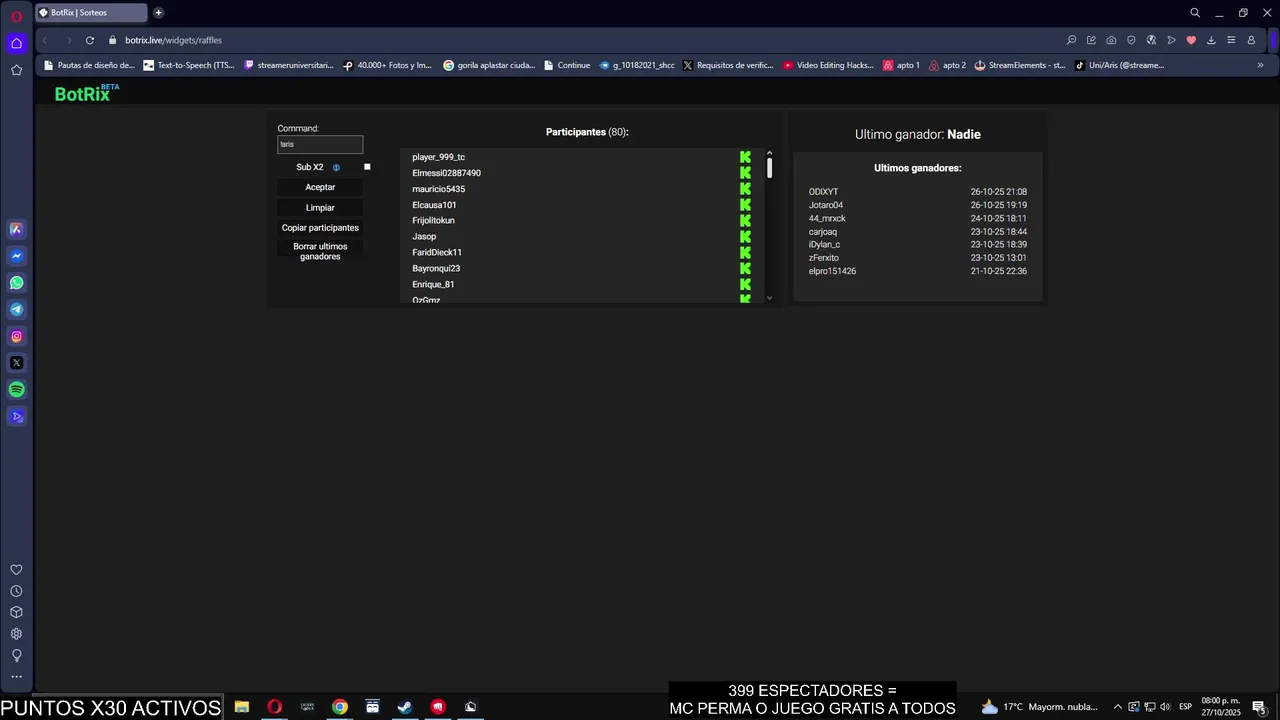
Task: Open the Easy Setup sliders icon
Action: (1231, 40)
